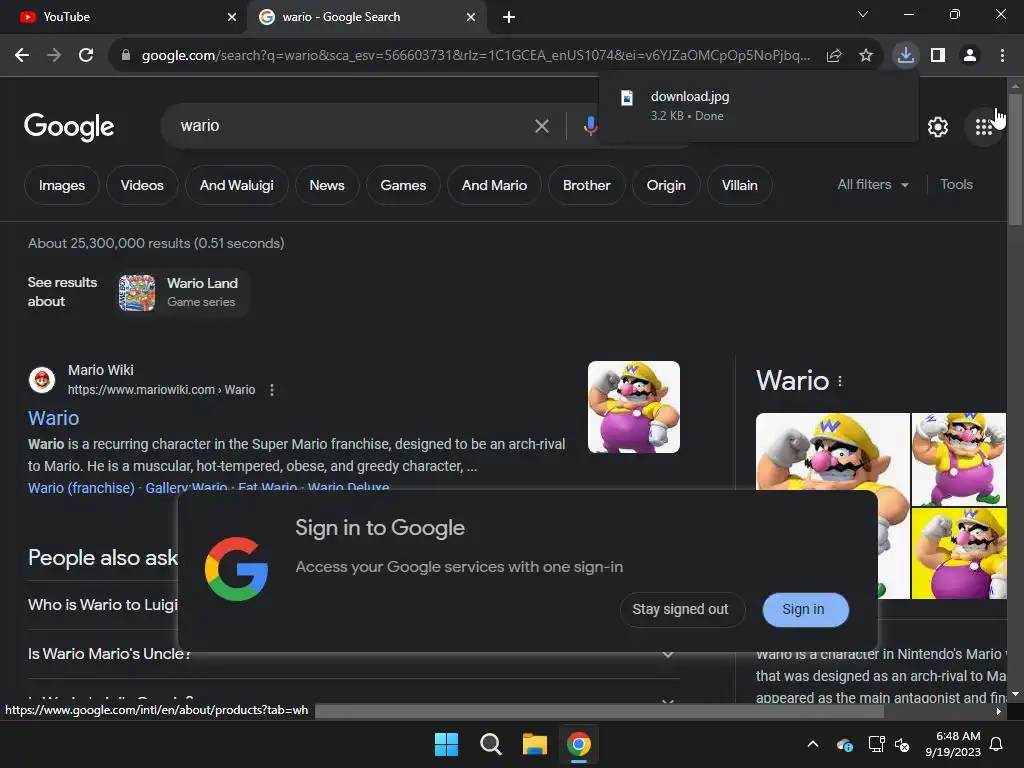Click the network tray icon
This screenshot has height=768, width=1024.
(876, 744)
